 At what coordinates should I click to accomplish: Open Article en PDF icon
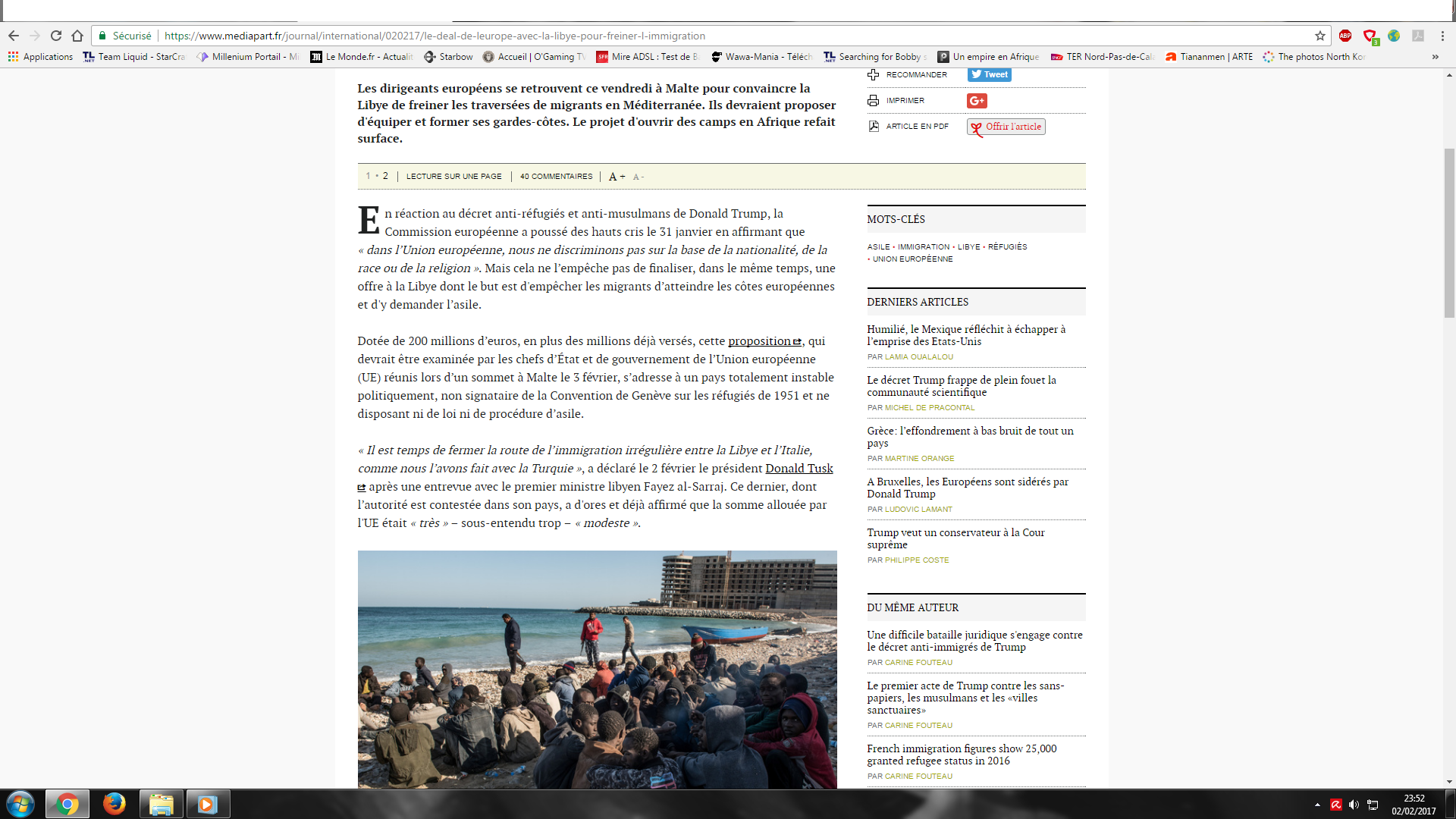click(x=874, y=127)
